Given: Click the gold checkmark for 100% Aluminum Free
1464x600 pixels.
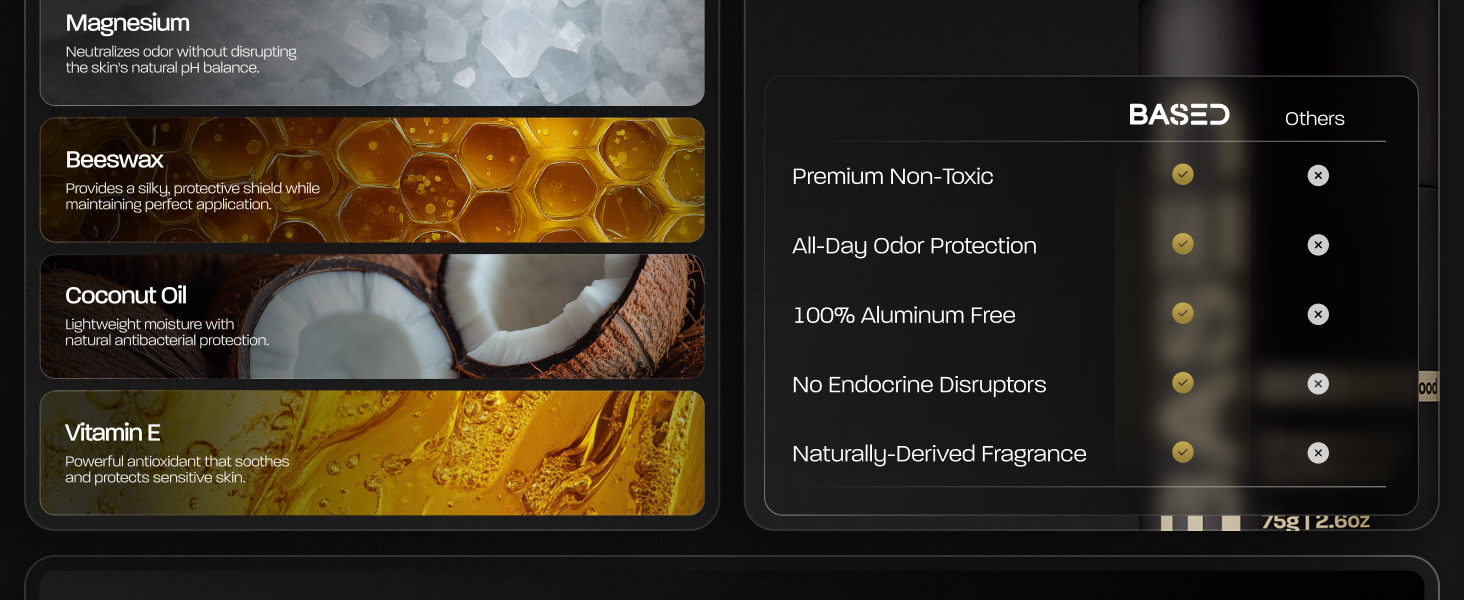Looking at the screenshot, I should [1183, 314].
